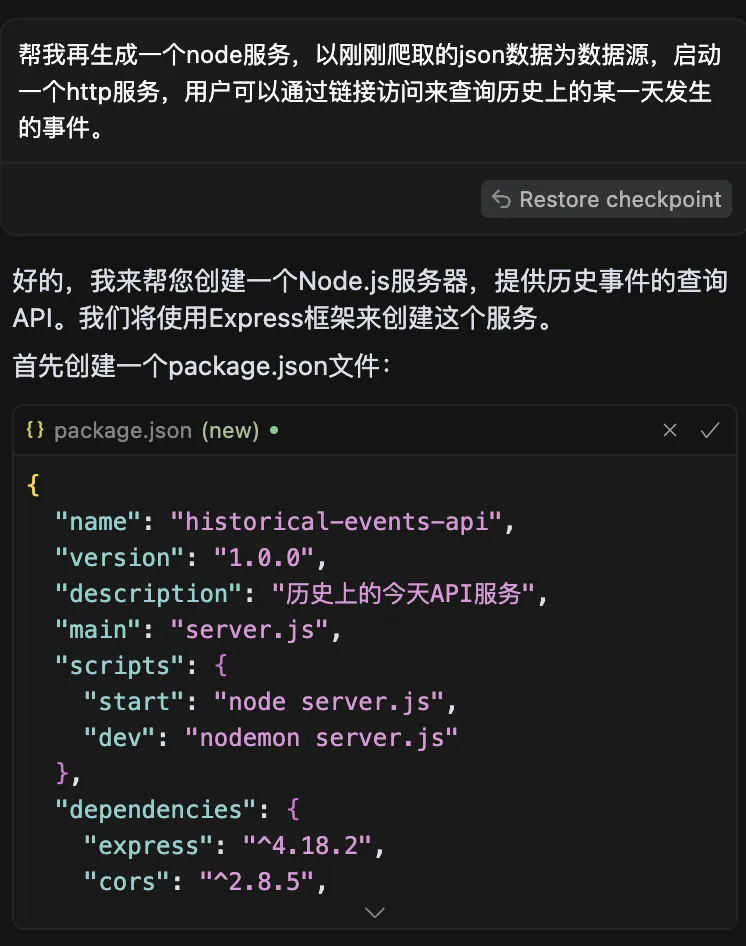Reject package.json changes with X icon
746x946 pixels.
[669, 430]
